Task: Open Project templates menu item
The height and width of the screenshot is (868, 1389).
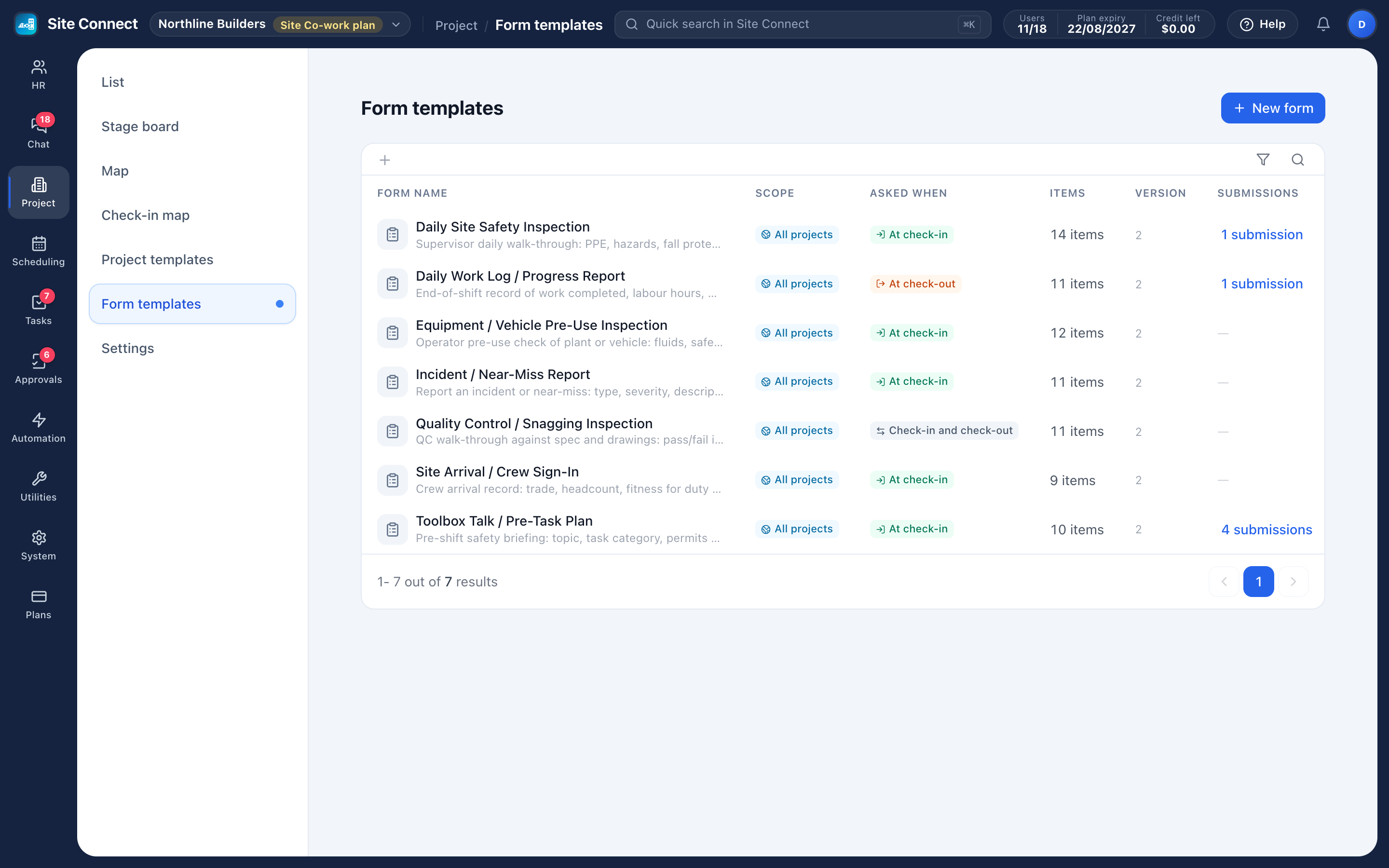Action: coord(192,259)
